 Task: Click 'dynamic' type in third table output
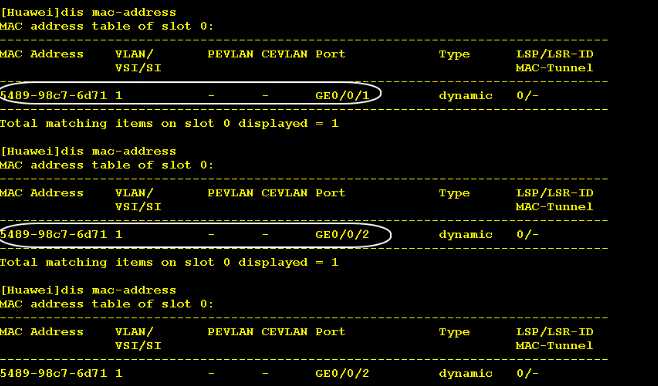pyautogui.click(x=465, y=374)
